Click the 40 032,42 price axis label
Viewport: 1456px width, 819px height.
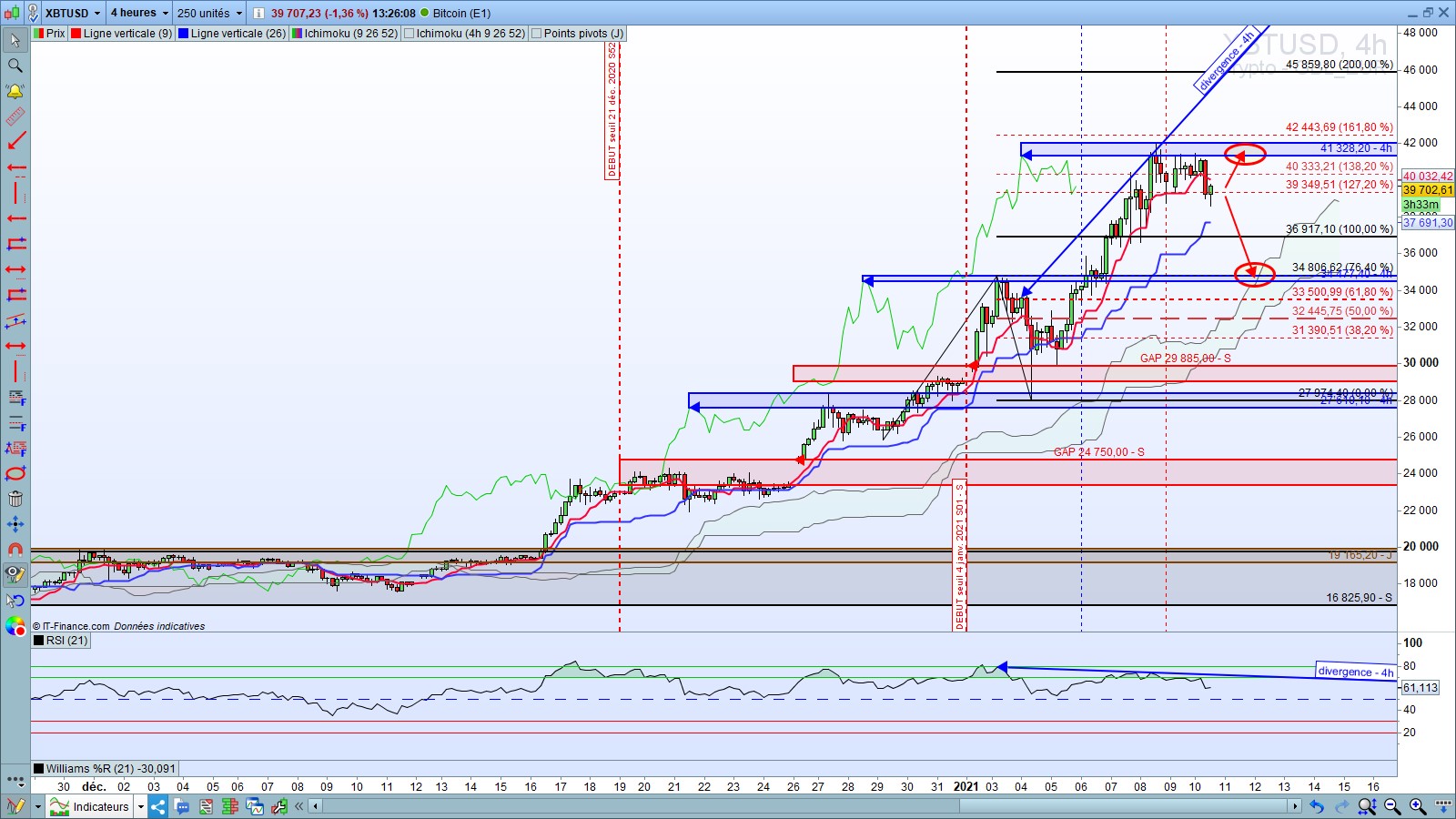(x=1428, y=177)
